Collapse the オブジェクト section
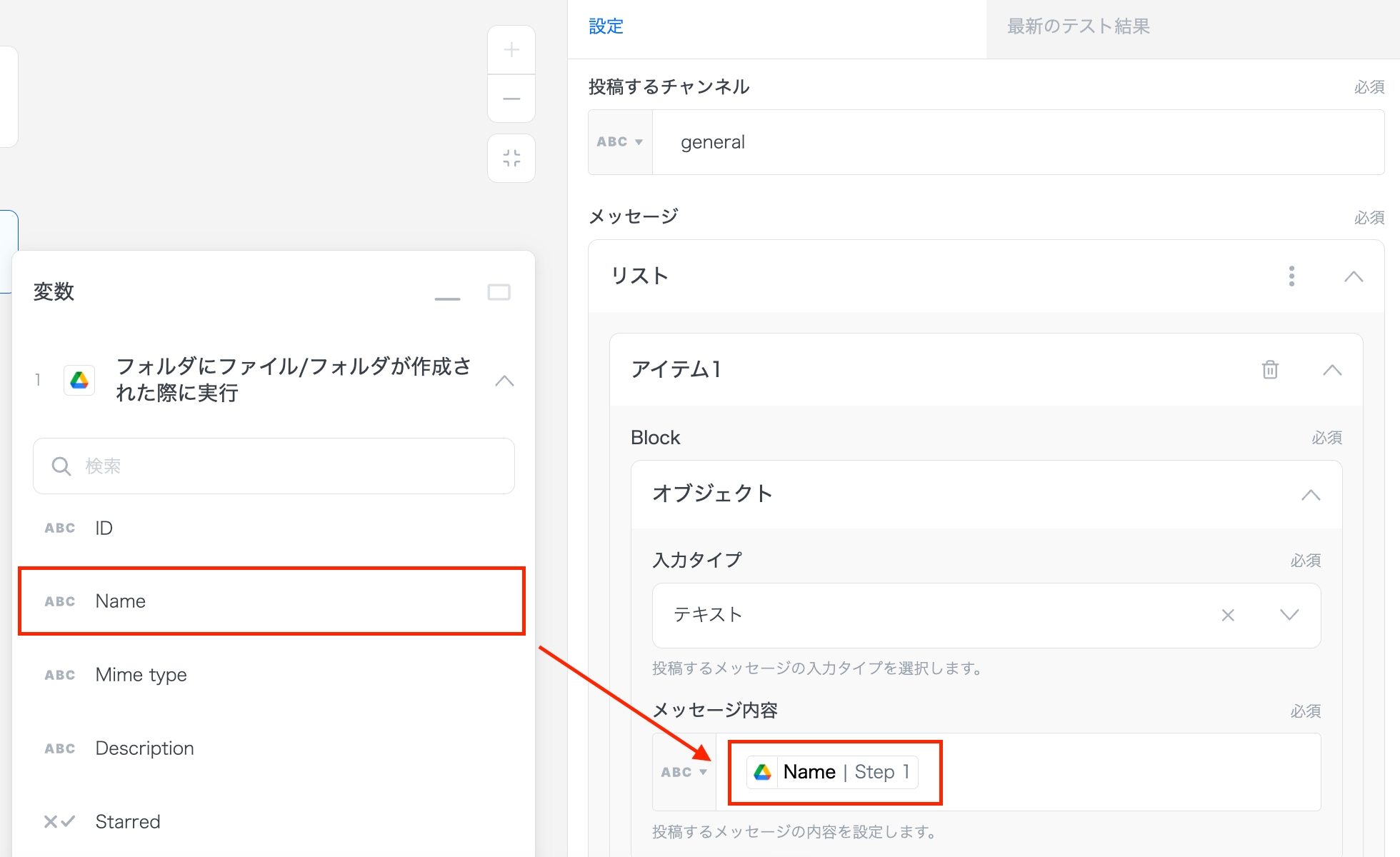Image resolution: width=1400 pixels, height=857 pixels. click(1311, 495)
